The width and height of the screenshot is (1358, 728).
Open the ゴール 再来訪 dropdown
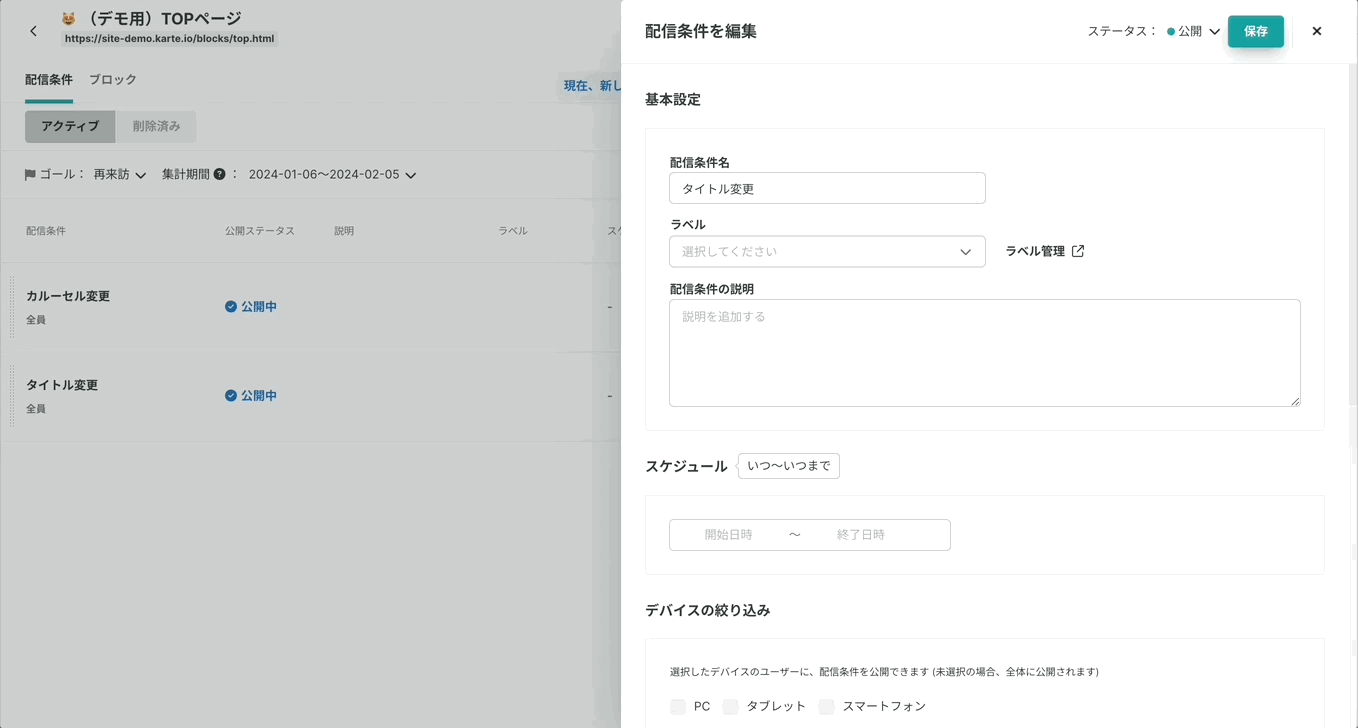(x=120, y=175)
